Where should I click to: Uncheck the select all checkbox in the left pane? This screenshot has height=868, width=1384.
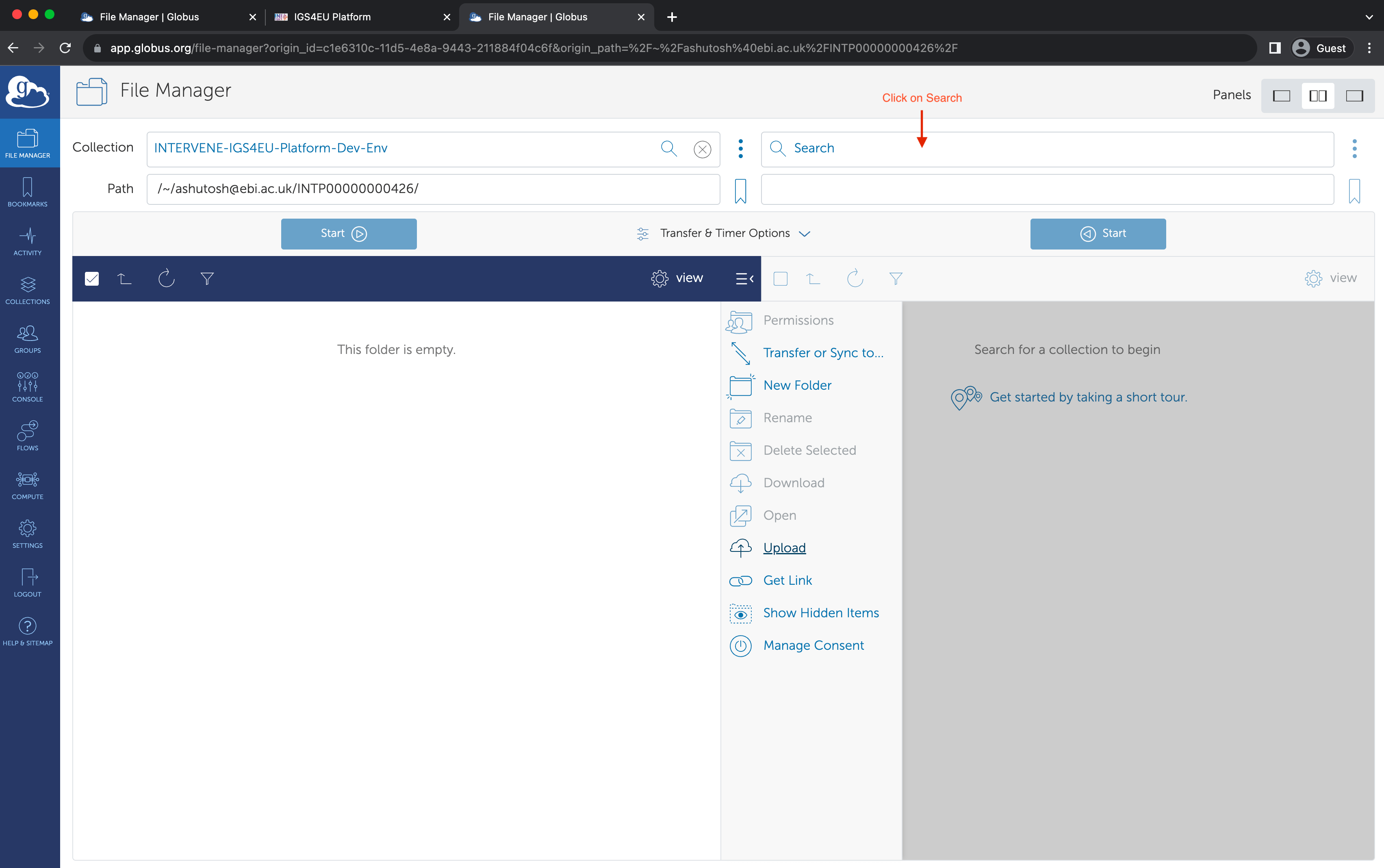click(x=92, y=278)
